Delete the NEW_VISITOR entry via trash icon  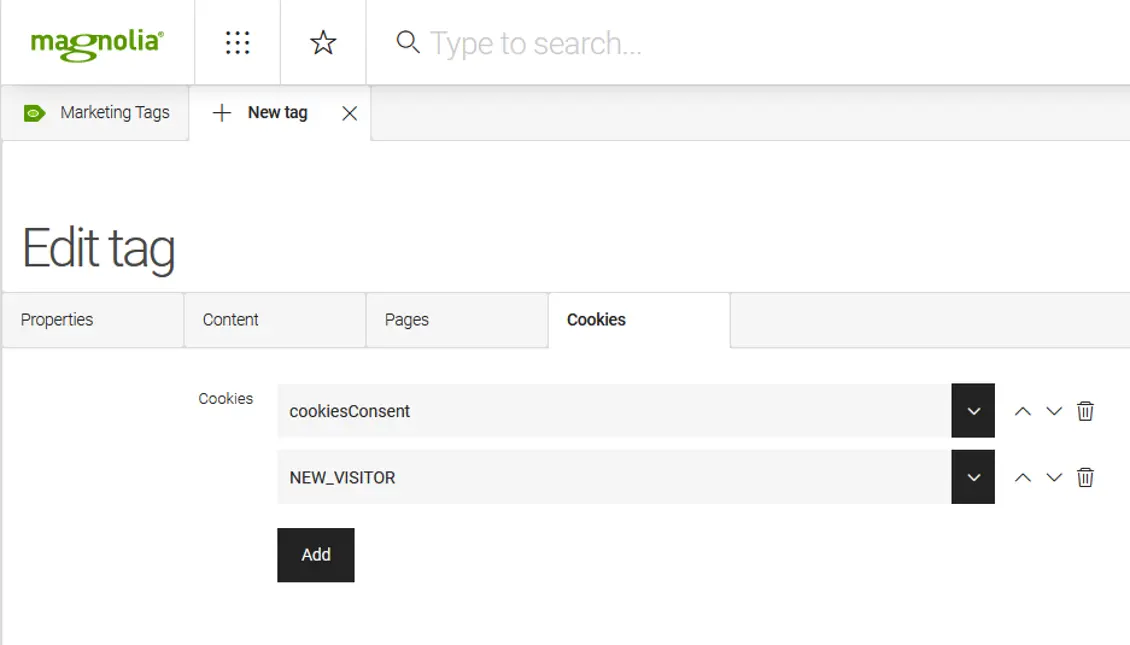pos(1083,477)
